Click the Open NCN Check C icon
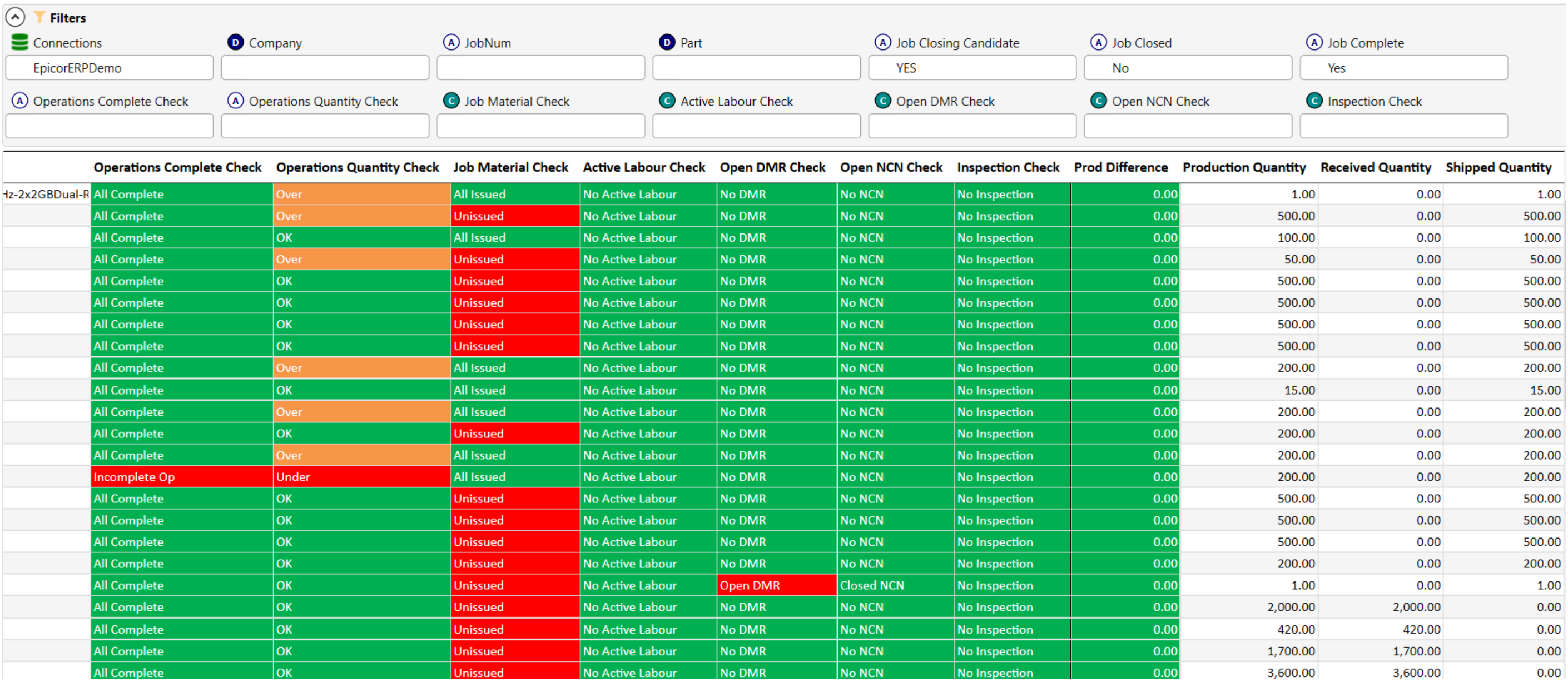Viewport: 1568px width, 682px height. pyautogui.click(x=1099, y=101)
